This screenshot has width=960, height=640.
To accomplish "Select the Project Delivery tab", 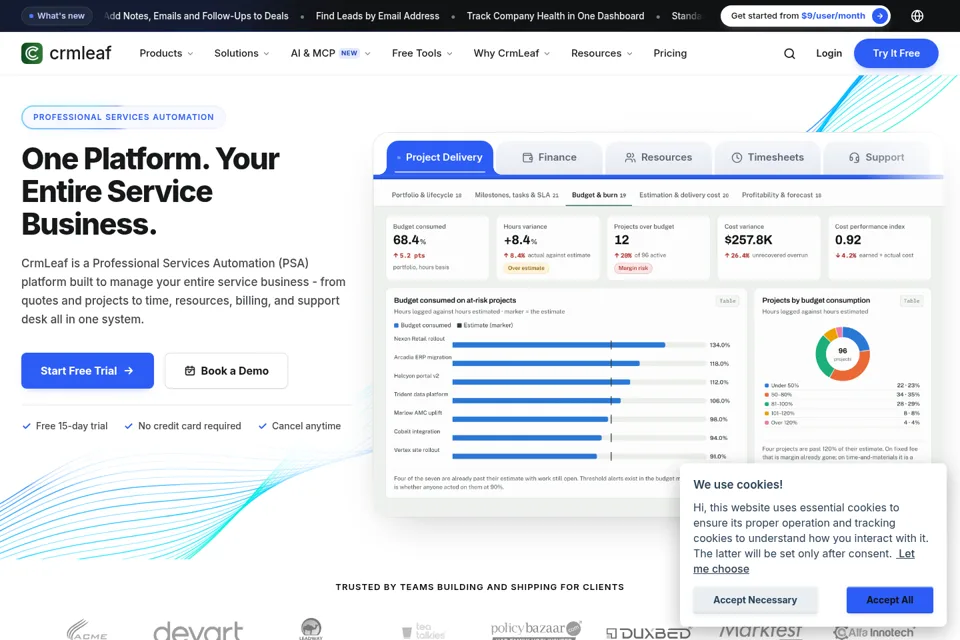I will point(440,157).
